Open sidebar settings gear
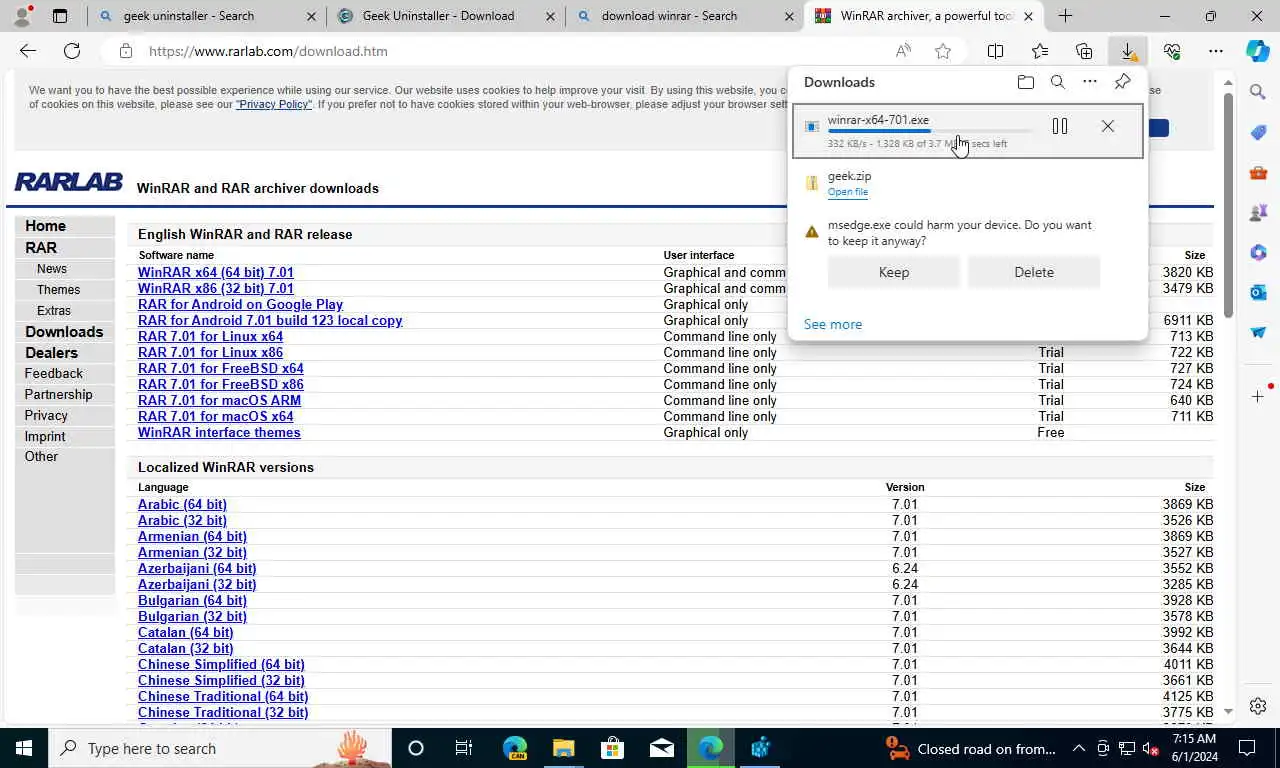1280x768 pixels. pos(1258,707)
